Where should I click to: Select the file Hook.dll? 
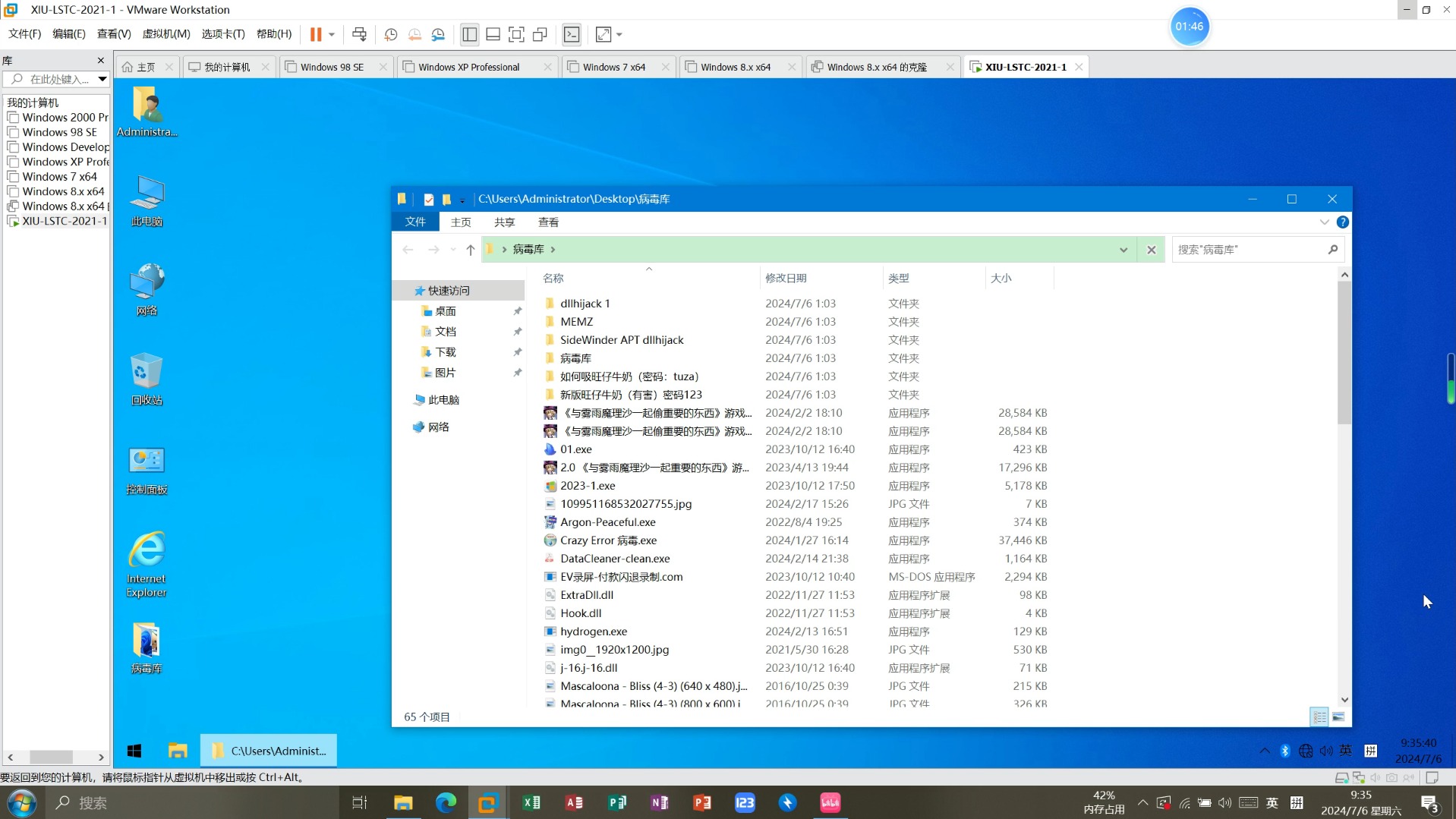(581, 613)
